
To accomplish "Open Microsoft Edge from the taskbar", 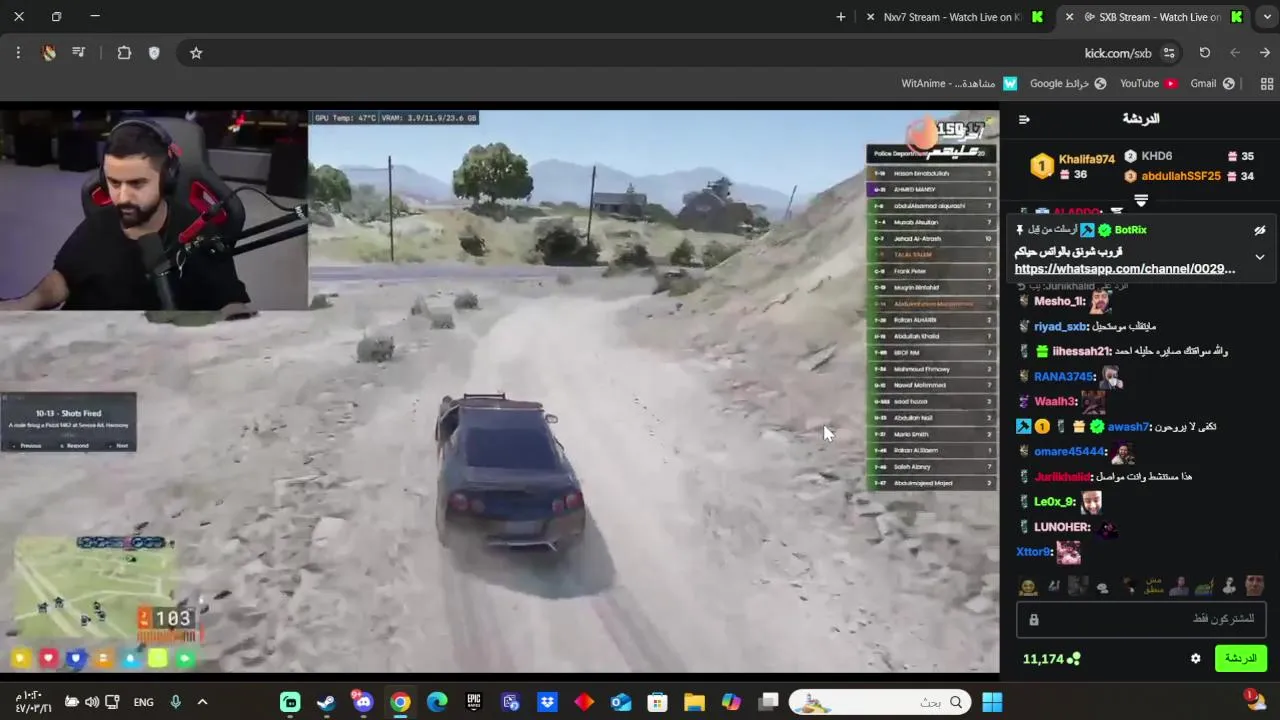I will pyautogui.click(x=437, y=702).
